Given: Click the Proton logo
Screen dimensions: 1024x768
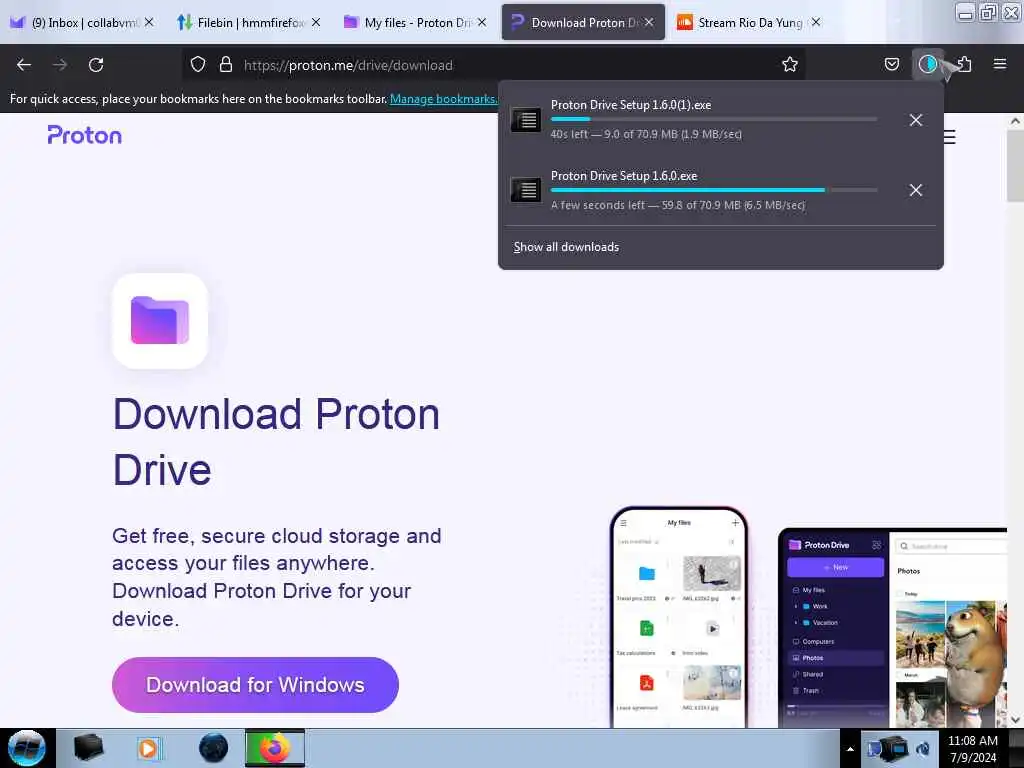Looking at the screenshot, I should tap(85, 135).
